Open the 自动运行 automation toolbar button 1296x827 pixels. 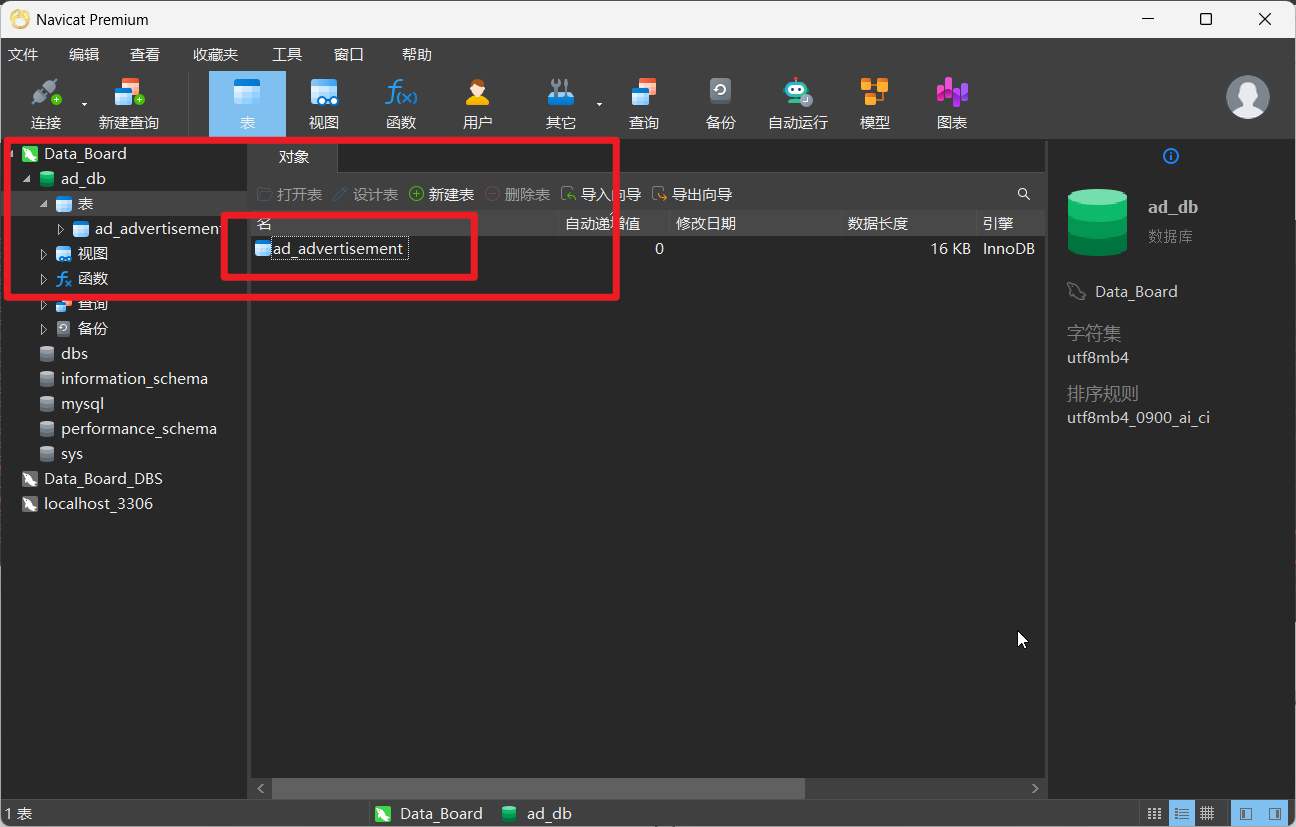point(798,104)
